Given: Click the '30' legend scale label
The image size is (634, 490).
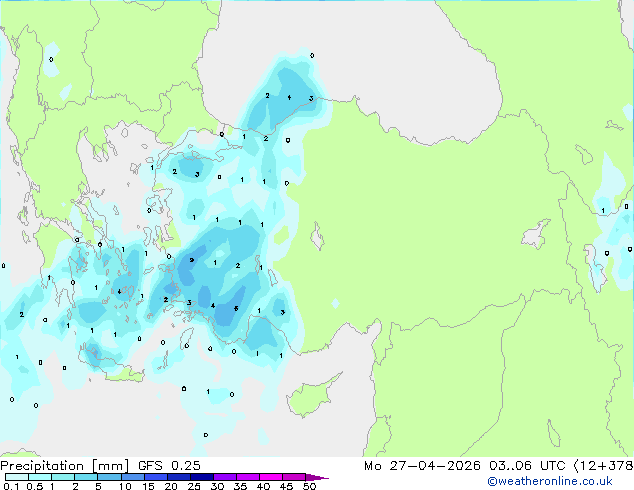Looking at the screenshot, I should 217,486.
